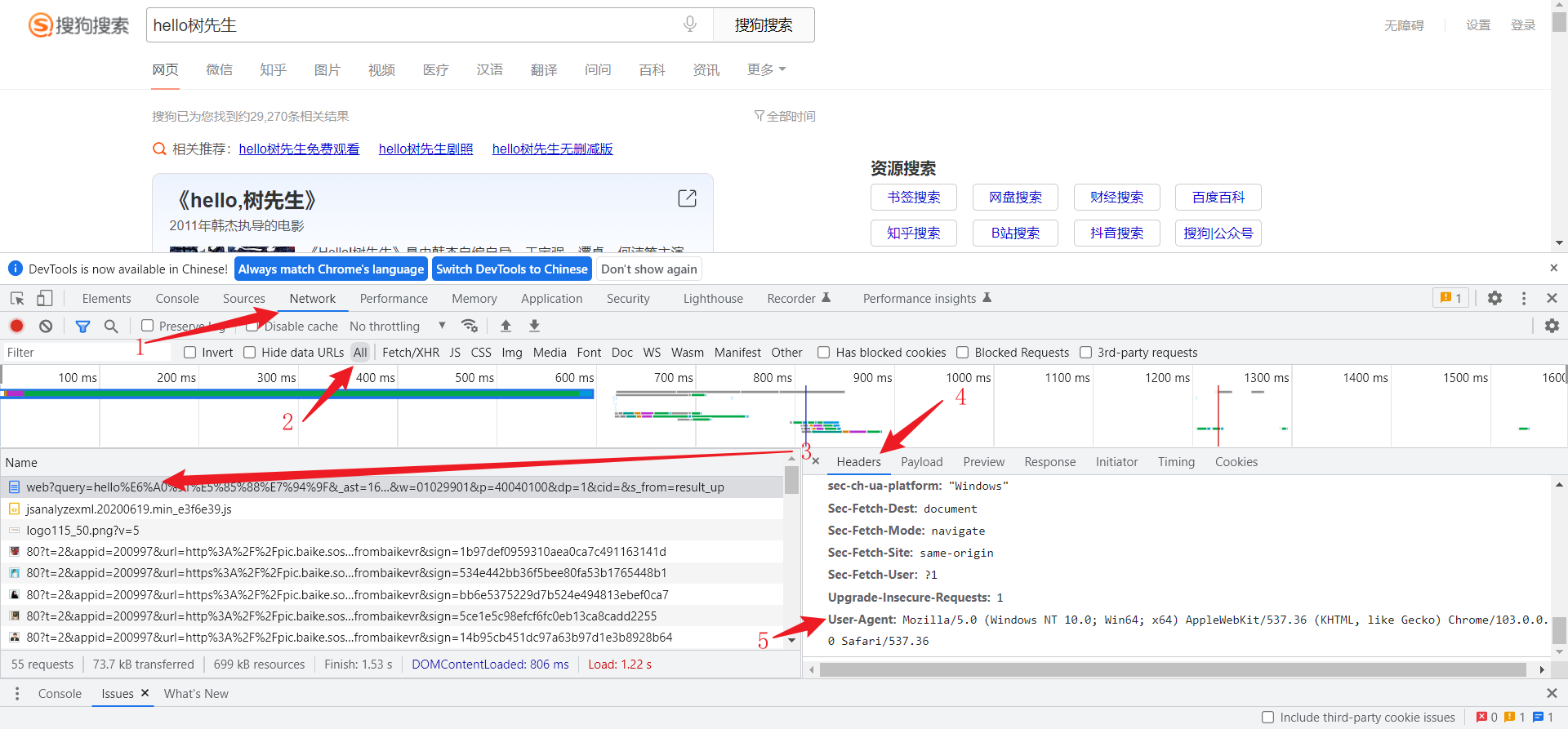Open the Cookies details tab
Screen dimensions: 1568x729
tap(1236, 461)
